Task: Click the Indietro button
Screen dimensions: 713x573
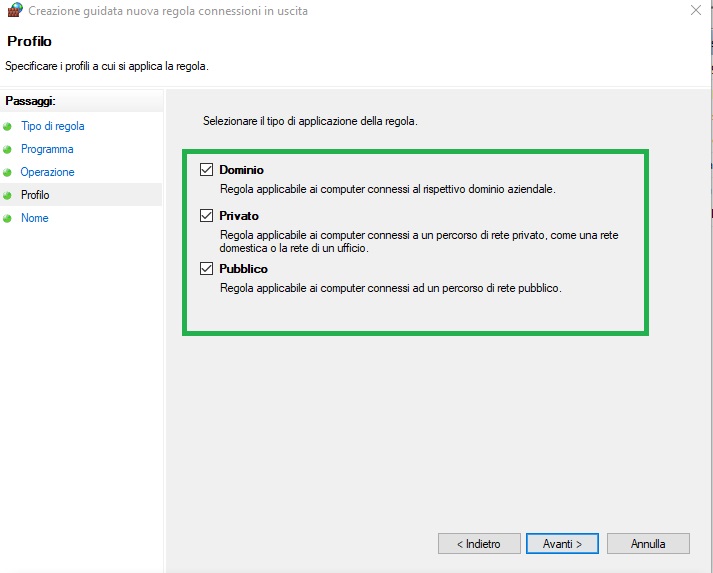Action: coord(479,543)
